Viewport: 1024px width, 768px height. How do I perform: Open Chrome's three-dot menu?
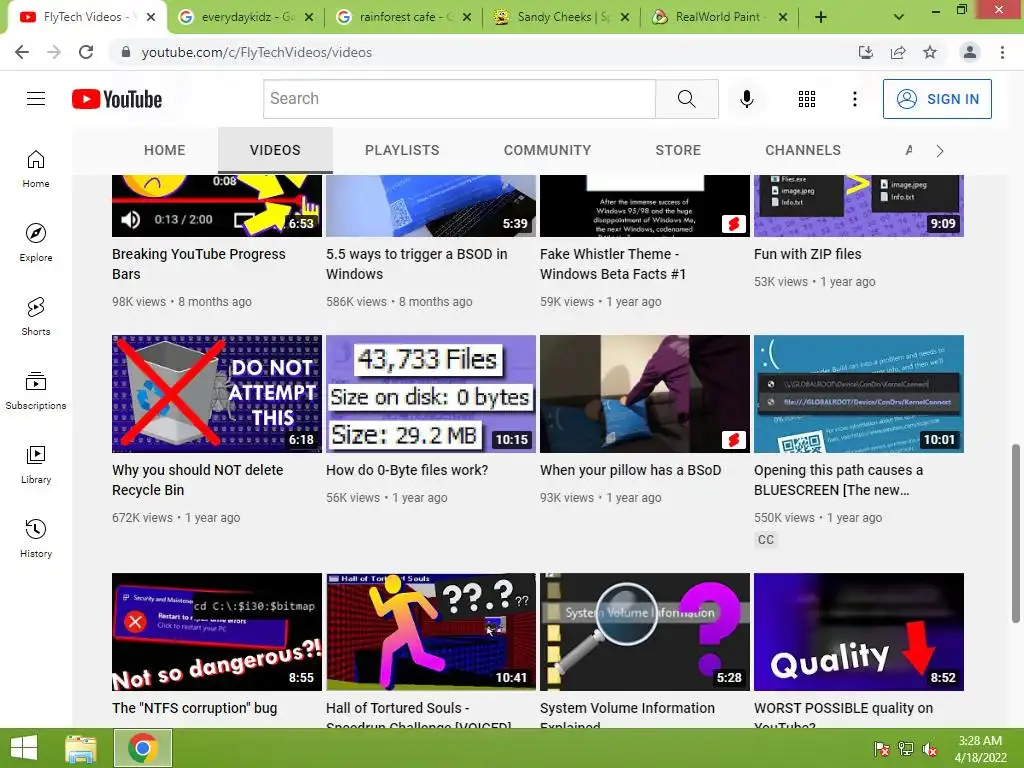(1002, 52)
